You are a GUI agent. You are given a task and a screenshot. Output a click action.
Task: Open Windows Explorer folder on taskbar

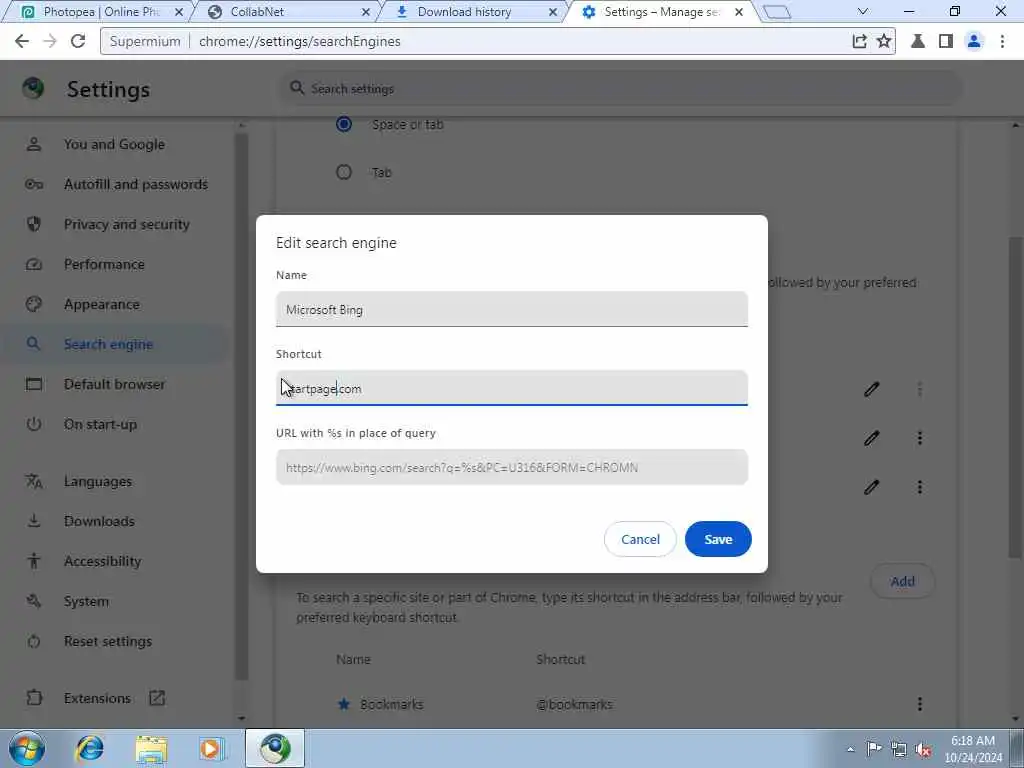pyautogui.click(x=152, y=748)
